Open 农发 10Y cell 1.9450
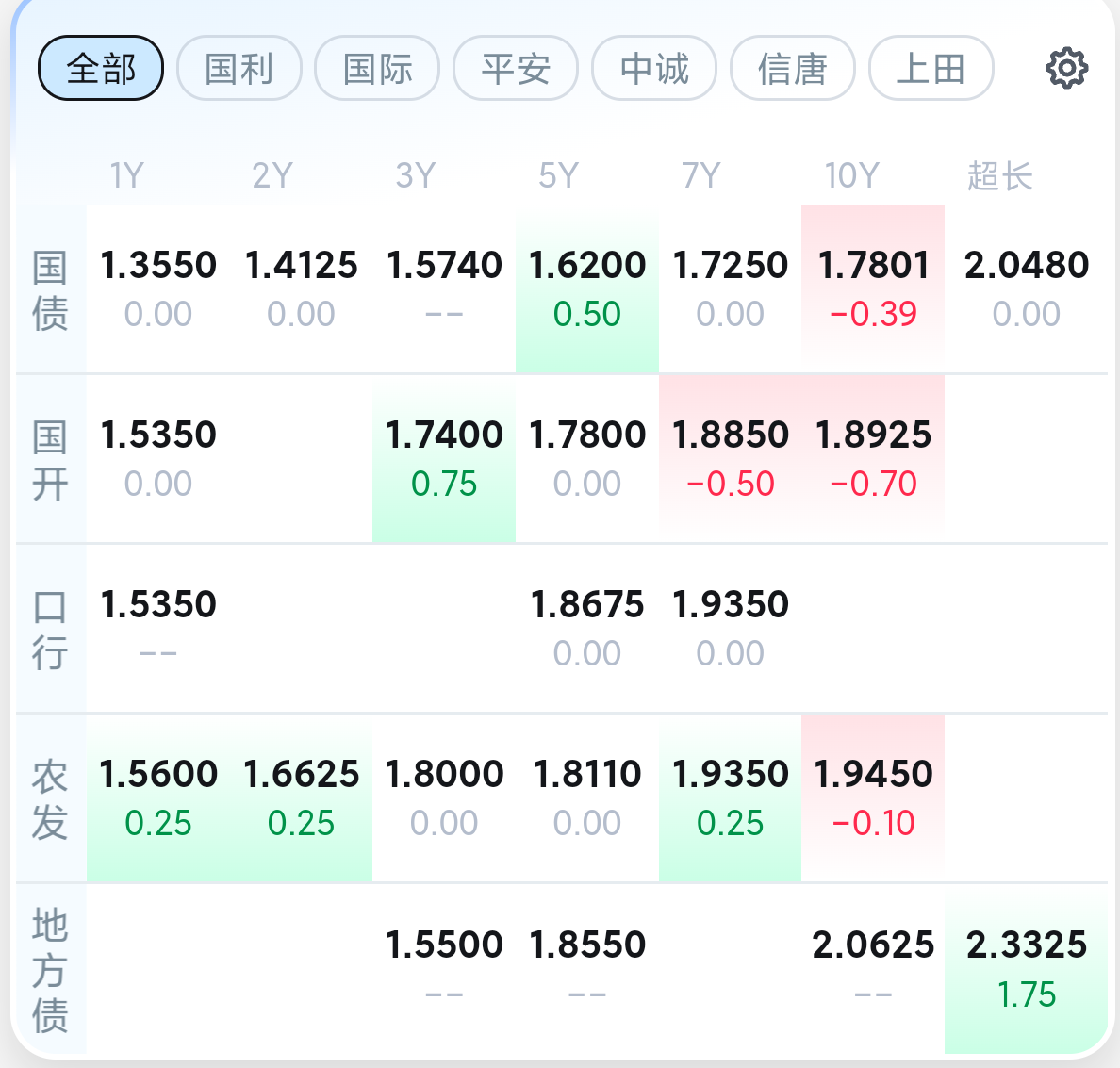 click(873, 797)
